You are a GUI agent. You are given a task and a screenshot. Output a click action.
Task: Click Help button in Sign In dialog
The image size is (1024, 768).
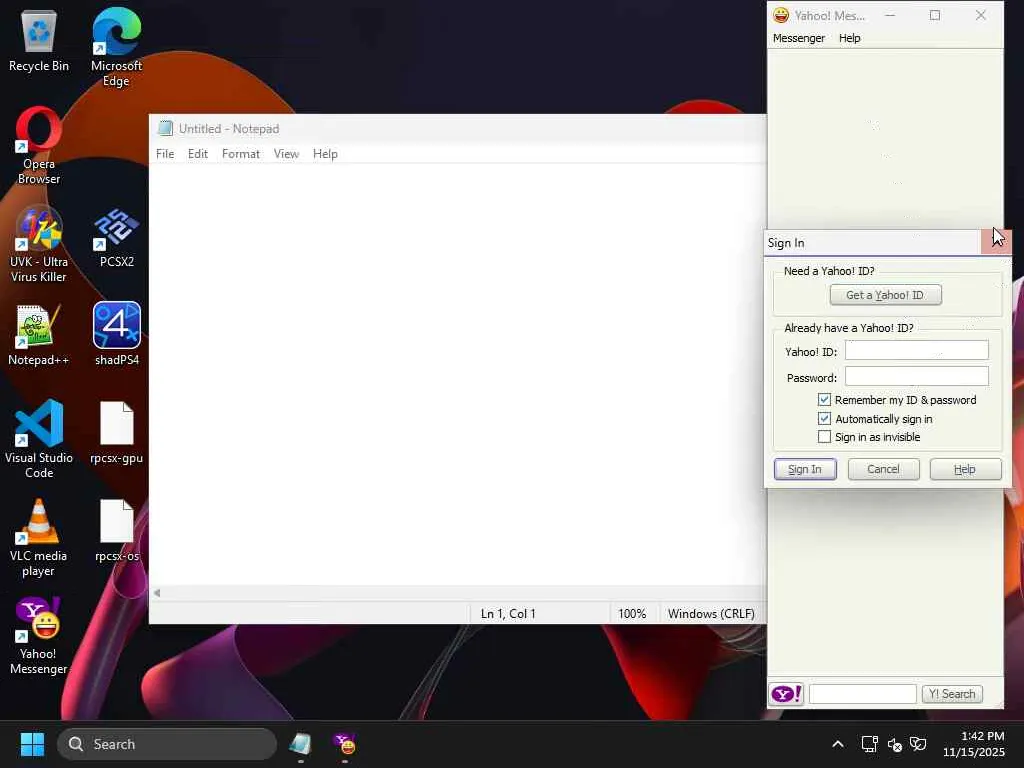pyautogui.click(x=965, y=469)
